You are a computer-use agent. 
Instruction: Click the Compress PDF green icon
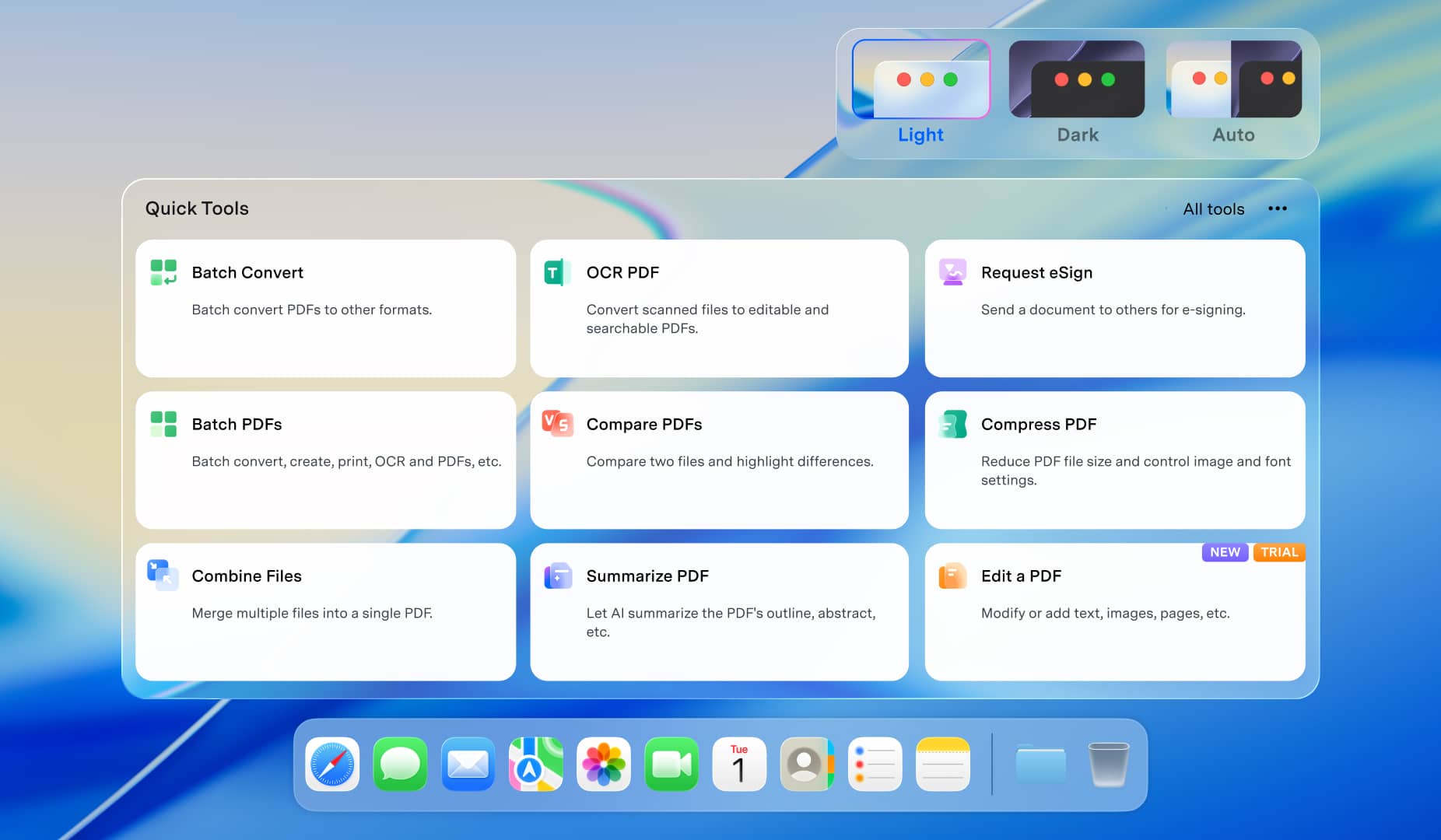(952, 424)
